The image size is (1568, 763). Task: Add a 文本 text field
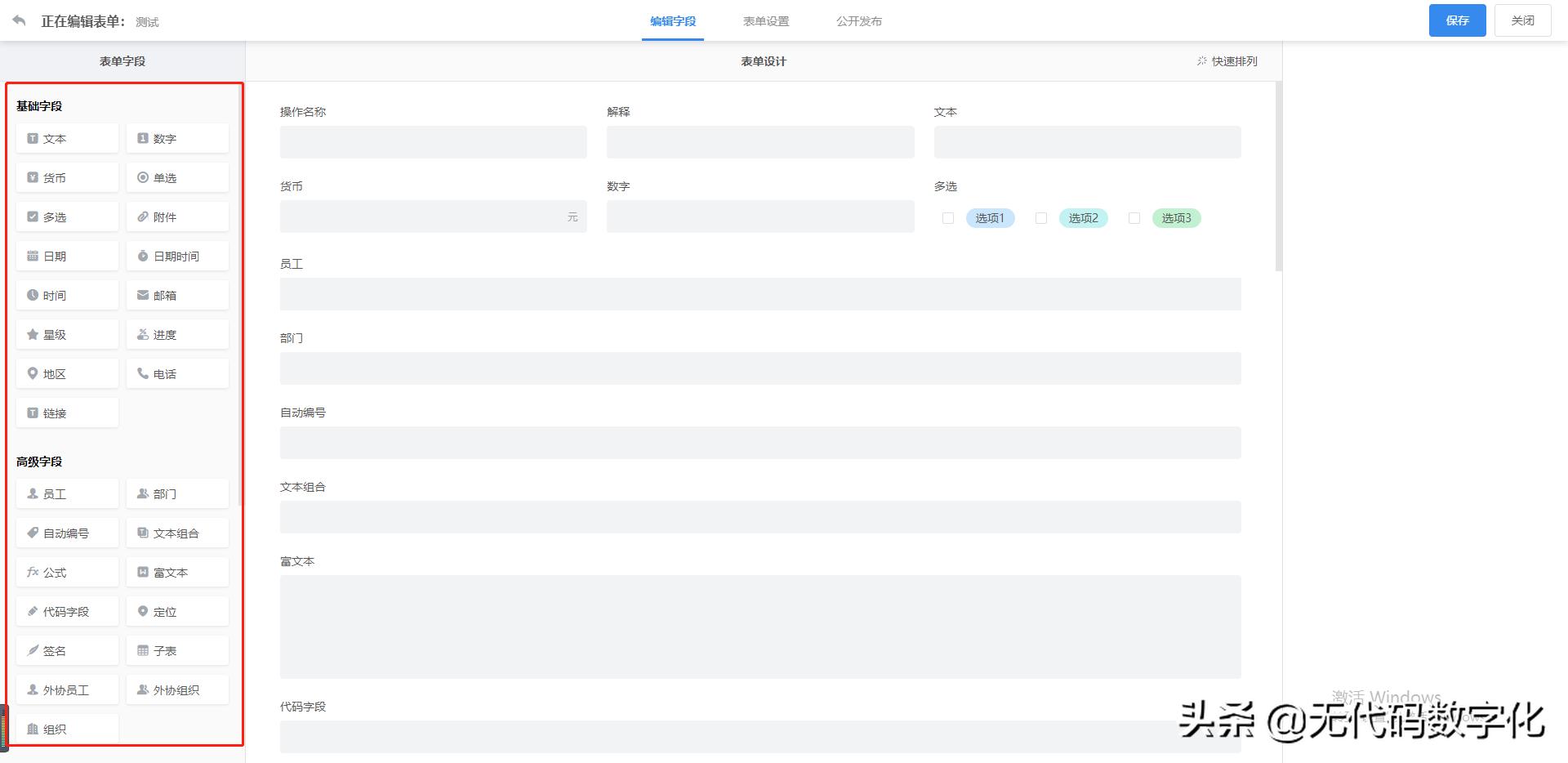67,139
